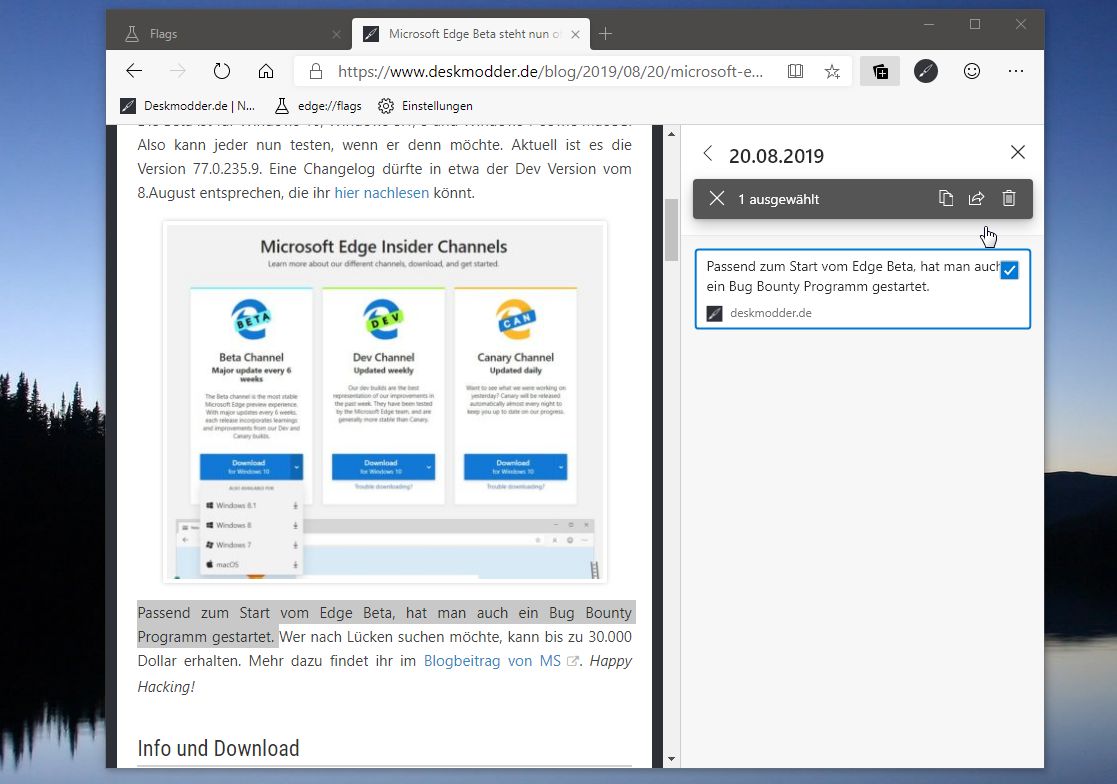Click the macOS entry in image
Screen dimensions: 1117x784
[251, 564]
